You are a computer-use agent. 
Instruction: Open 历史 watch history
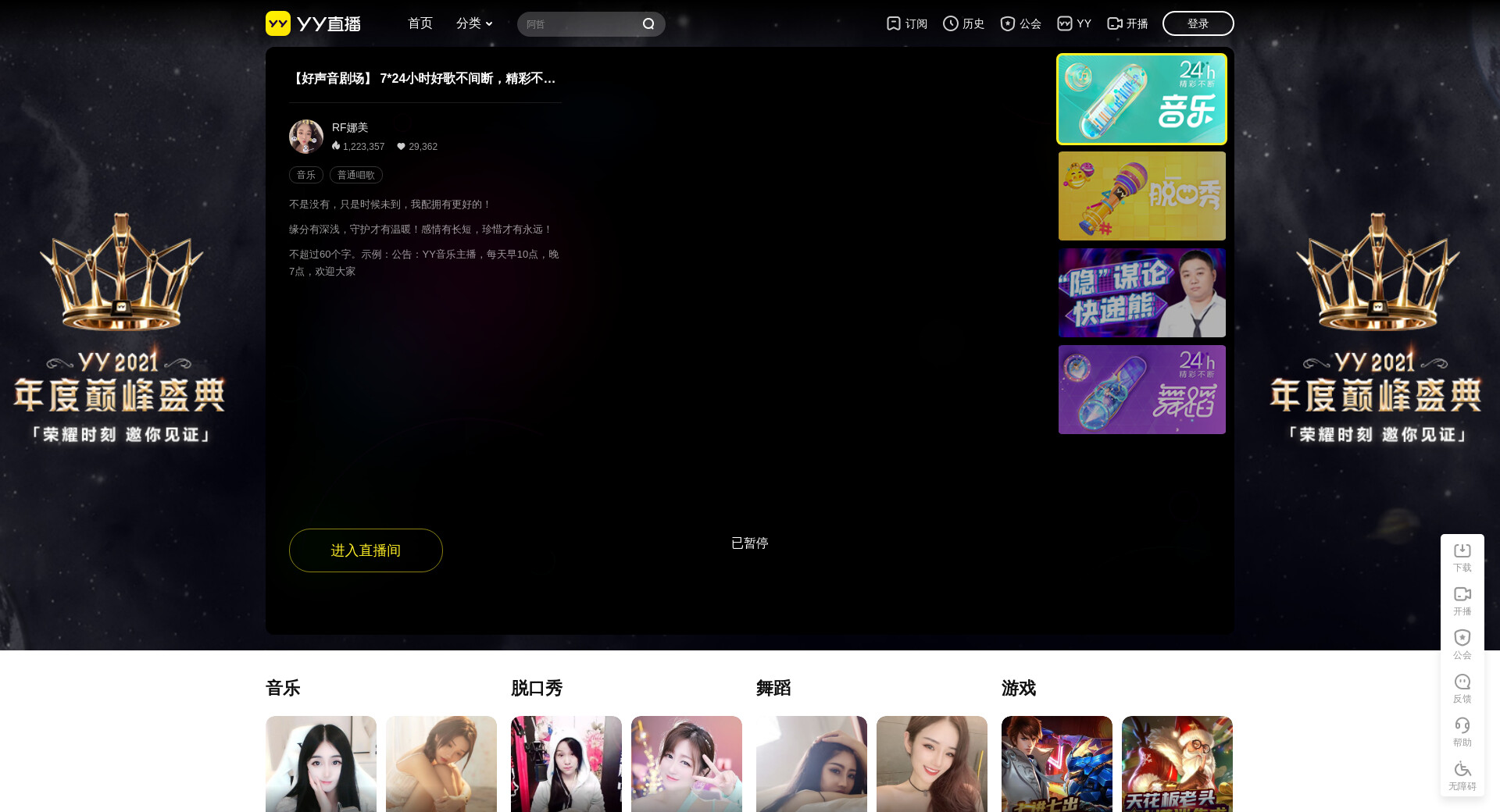(x=963, y=23)
